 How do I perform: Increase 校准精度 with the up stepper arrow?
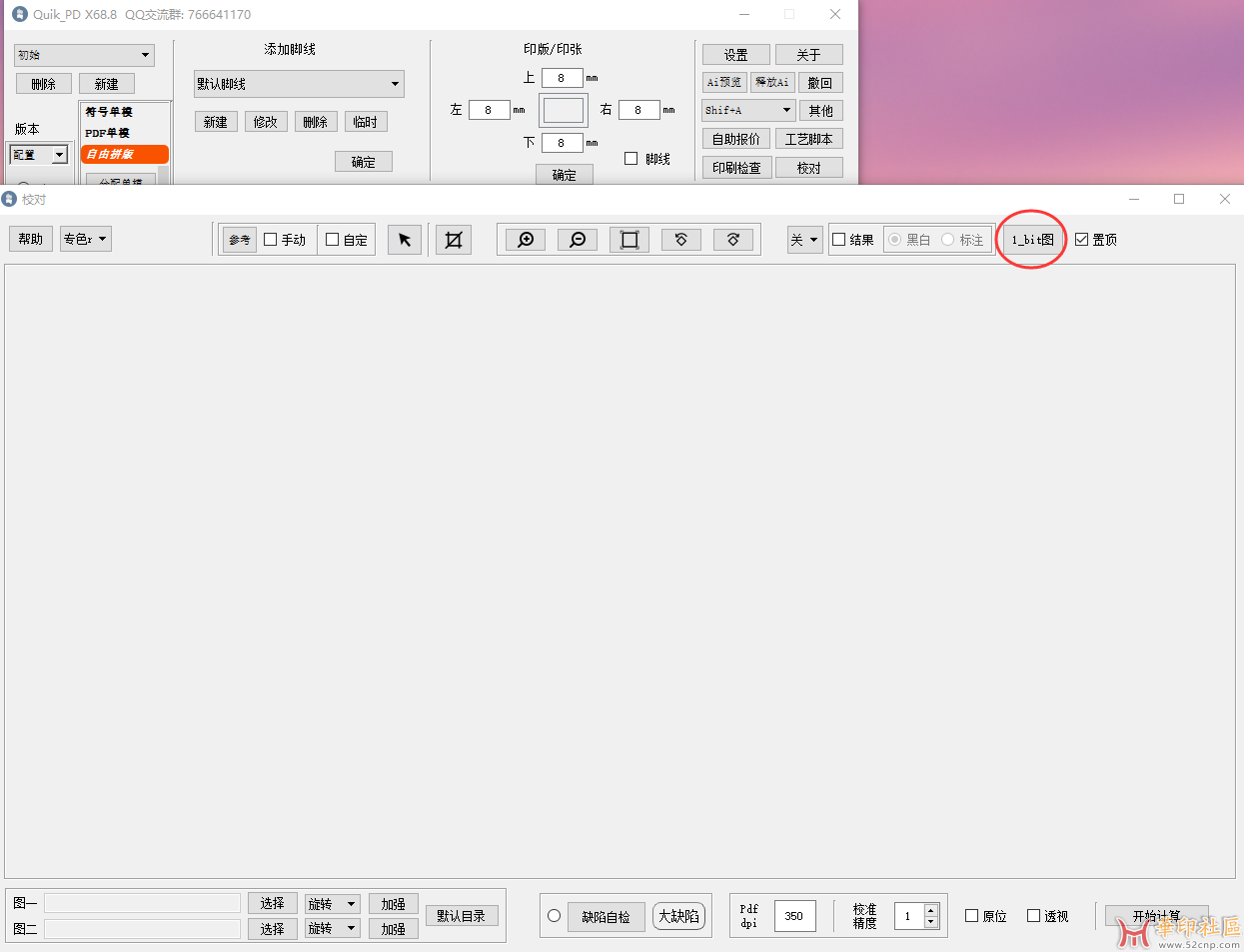coord(931,910)
